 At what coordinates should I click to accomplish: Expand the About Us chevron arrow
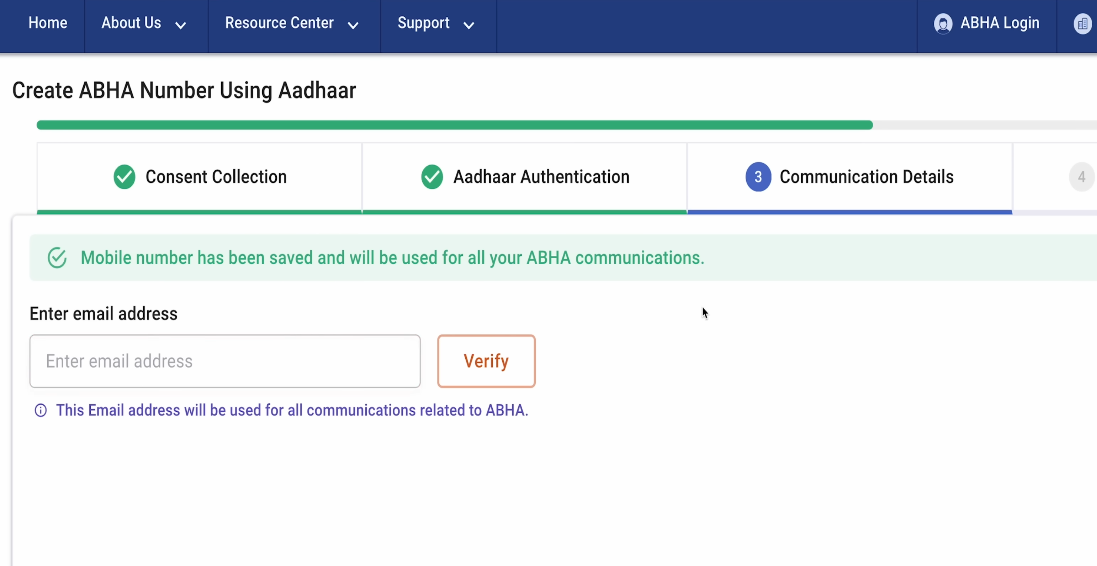click(x=181, y=26)
